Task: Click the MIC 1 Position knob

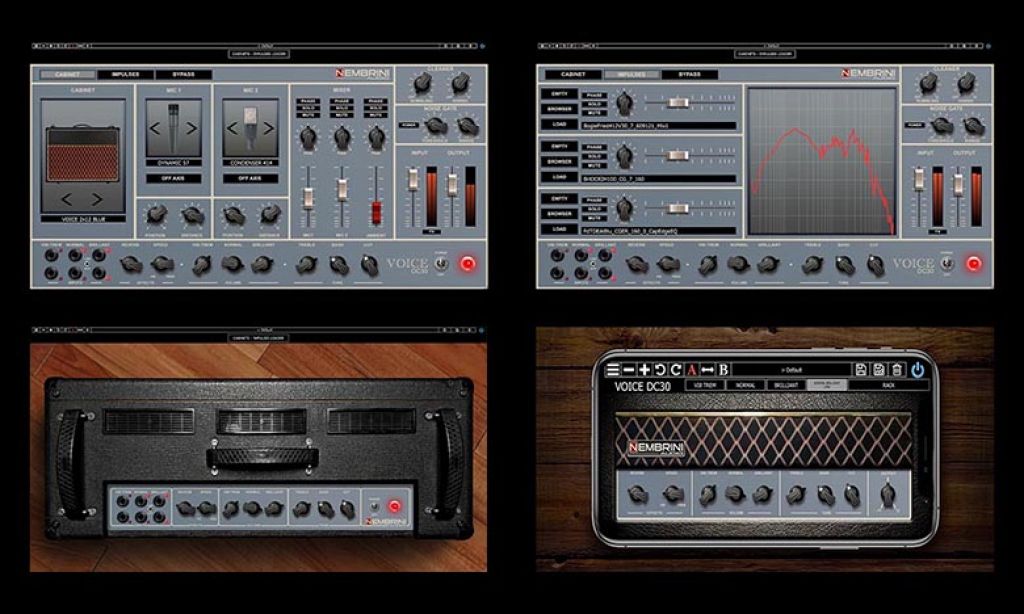Action: click(x=156, y=214)
